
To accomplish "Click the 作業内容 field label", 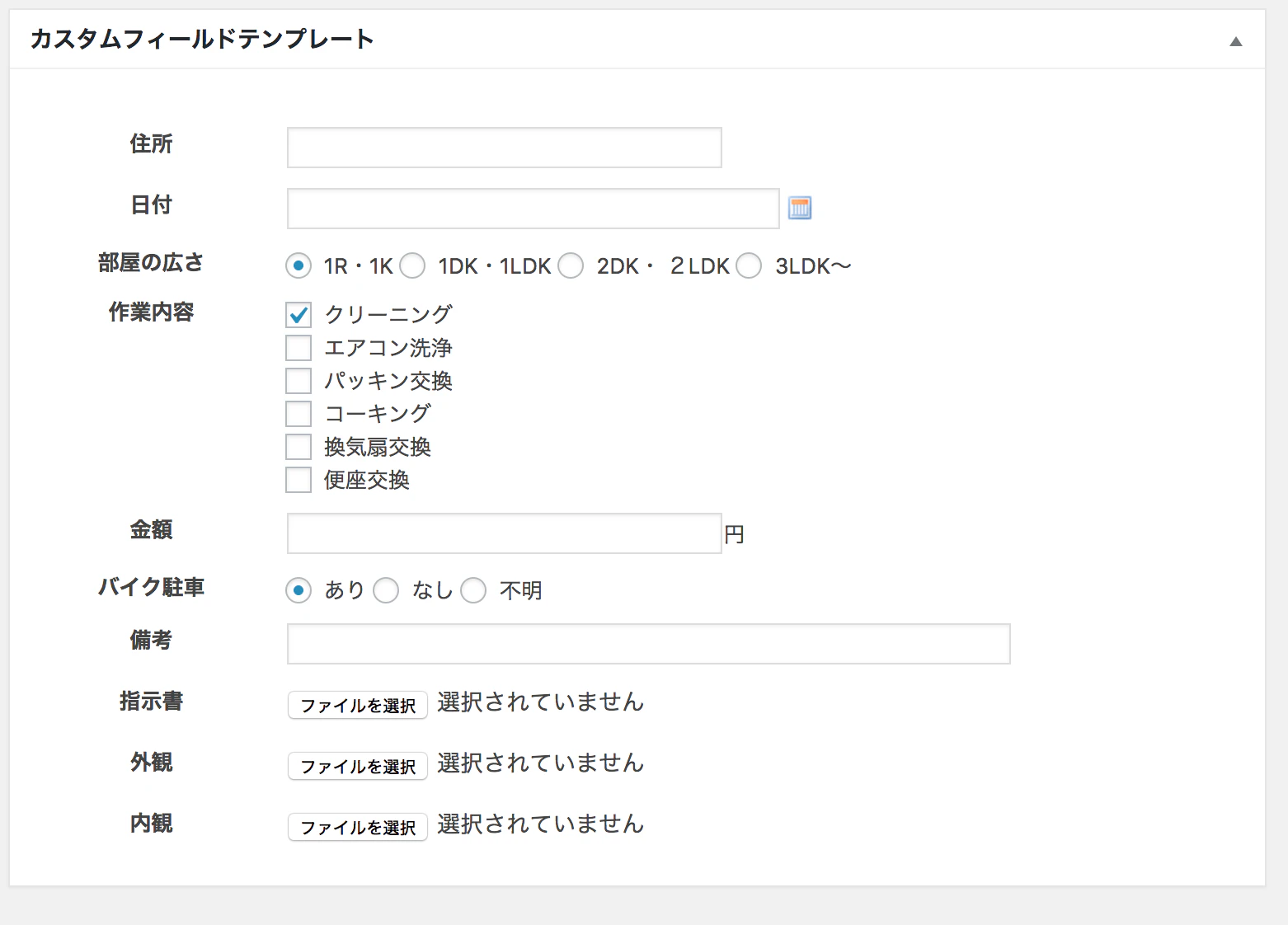I will 151,312.
